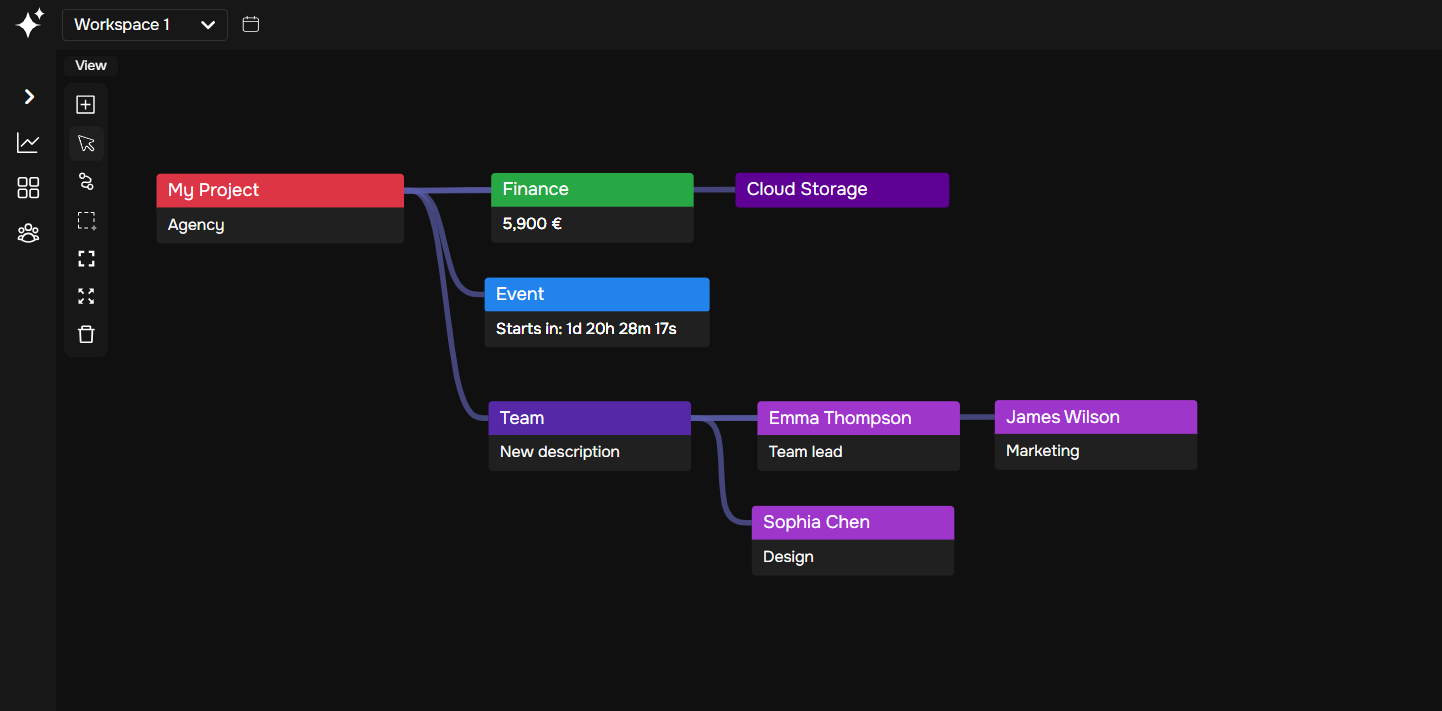Click the fit view corners icon

click(x=86, y=259)
